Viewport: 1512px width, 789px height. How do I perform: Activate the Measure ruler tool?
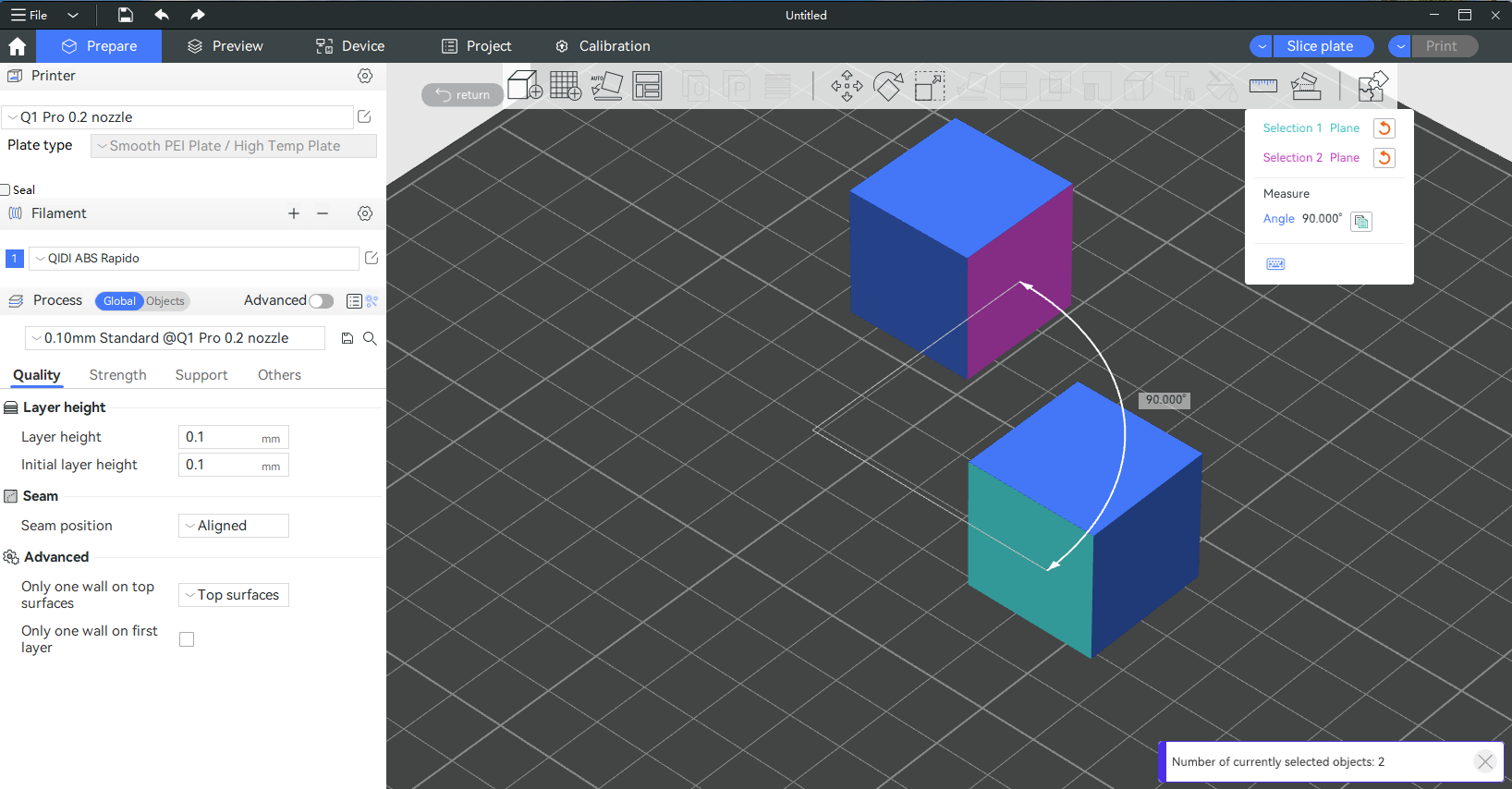(x=1262, y=86)
